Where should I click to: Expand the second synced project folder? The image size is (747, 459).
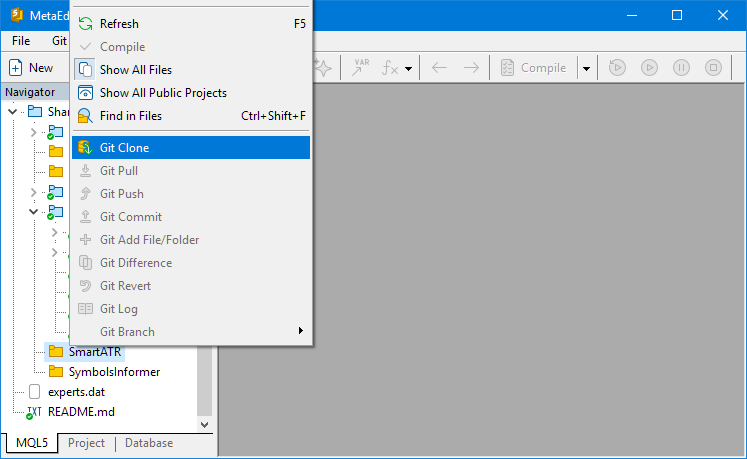coord(33,192)
